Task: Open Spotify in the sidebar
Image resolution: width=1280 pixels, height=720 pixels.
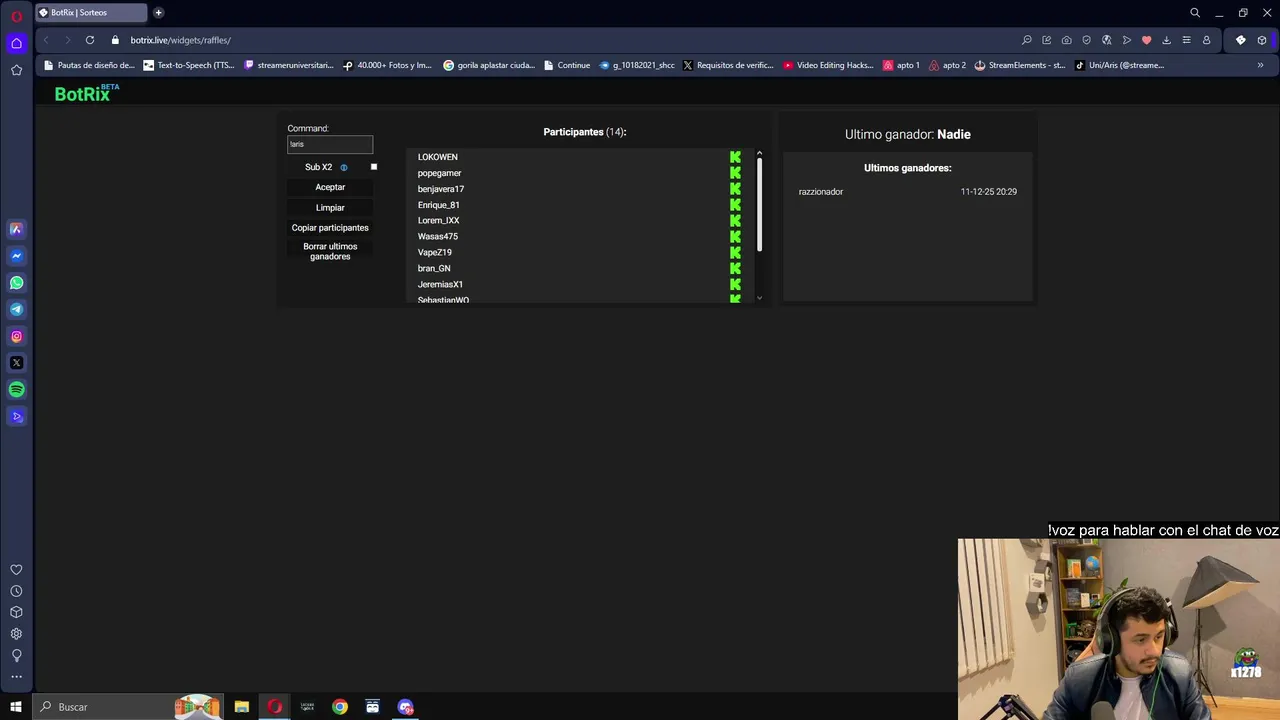Action: click(16, 390)
